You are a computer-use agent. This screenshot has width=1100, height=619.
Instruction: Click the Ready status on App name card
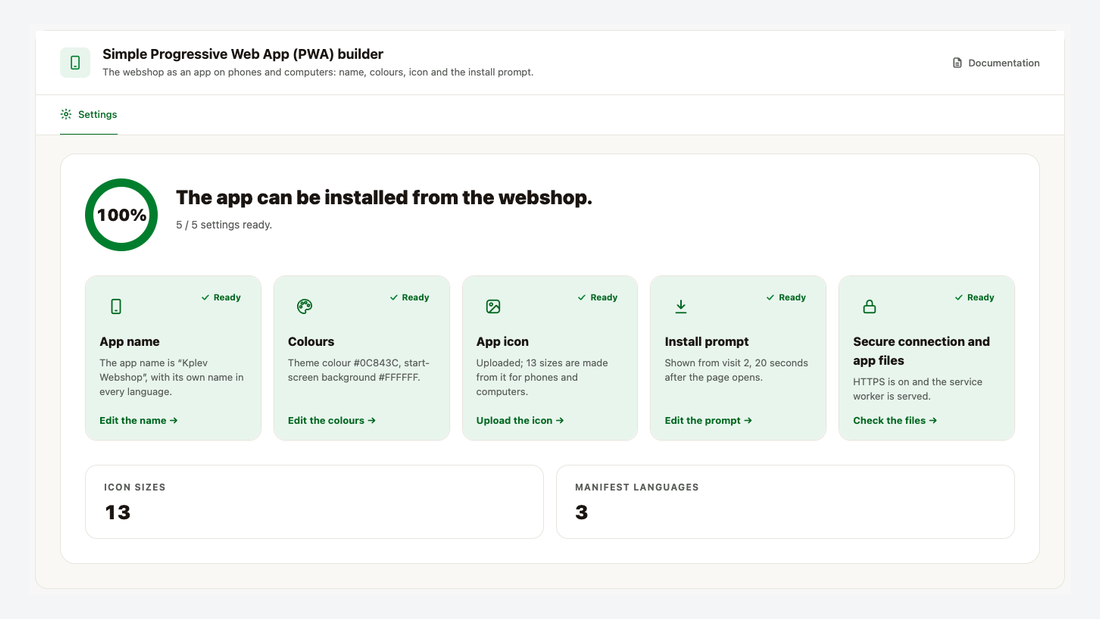click(x=221, y=298)
